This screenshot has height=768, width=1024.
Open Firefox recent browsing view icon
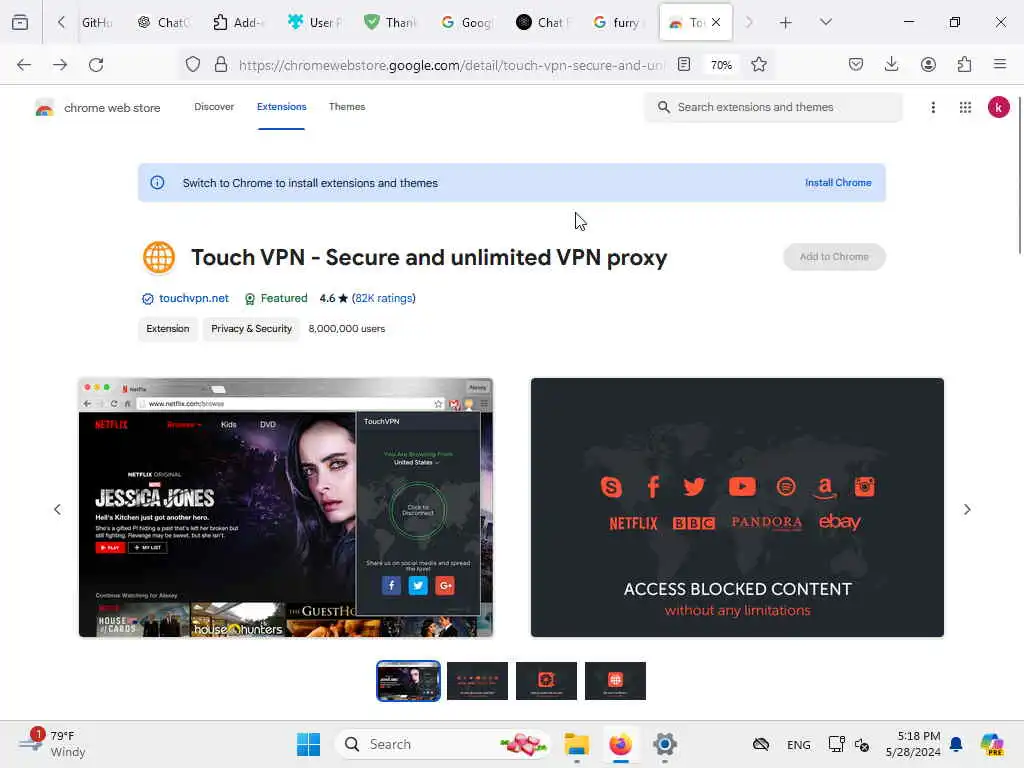20,22
